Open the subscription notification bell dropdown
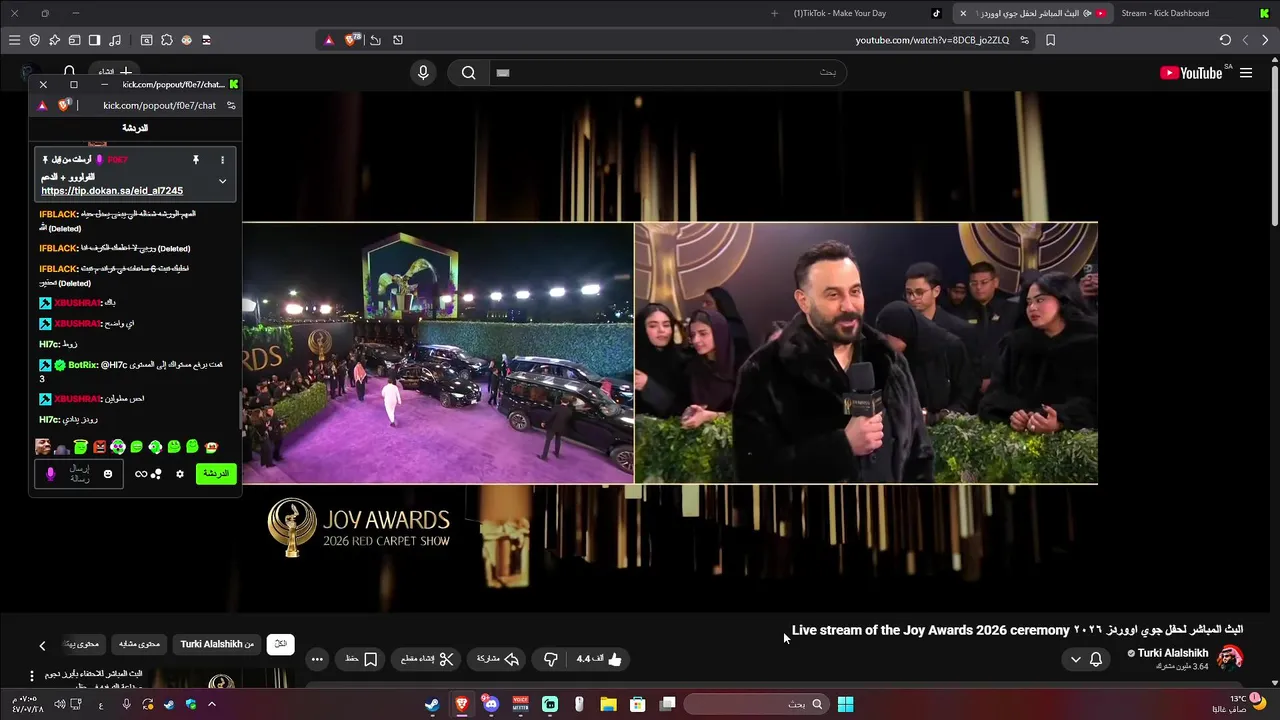This screenshot has height=720, width=1280. click(1086, 659)
